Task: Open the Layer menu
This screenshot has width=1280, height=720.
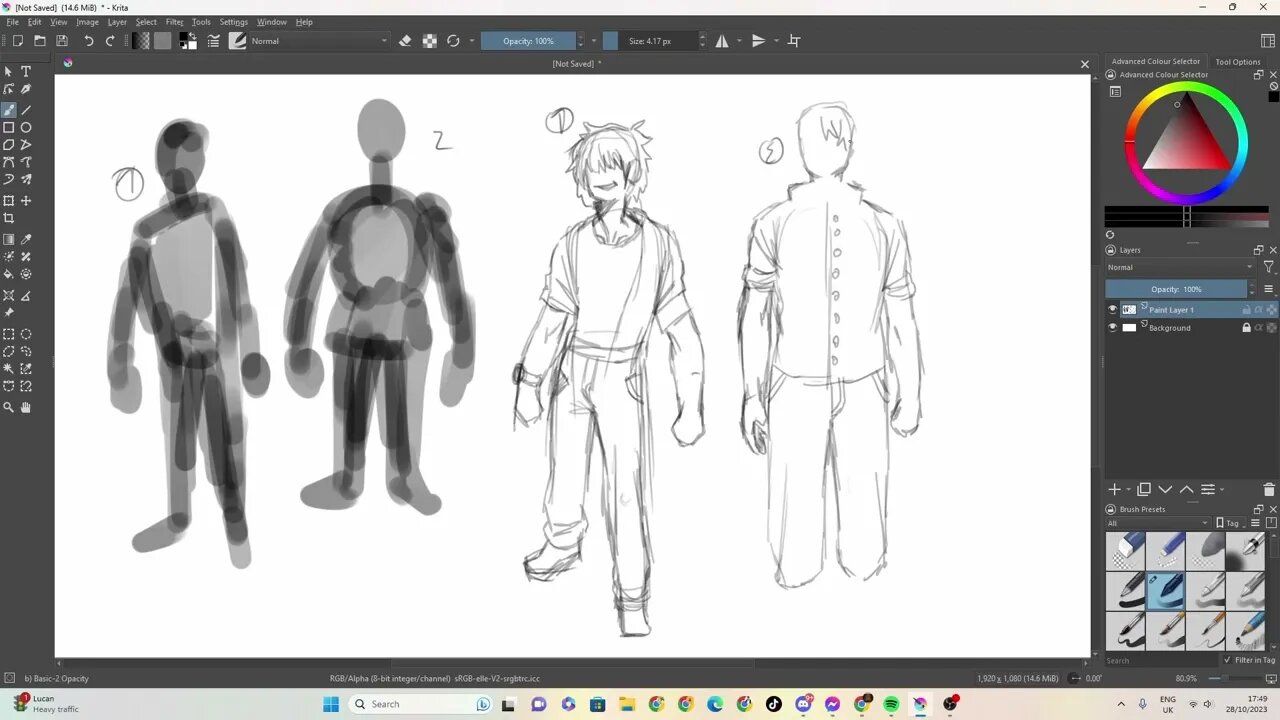Action: pos(117,22)
